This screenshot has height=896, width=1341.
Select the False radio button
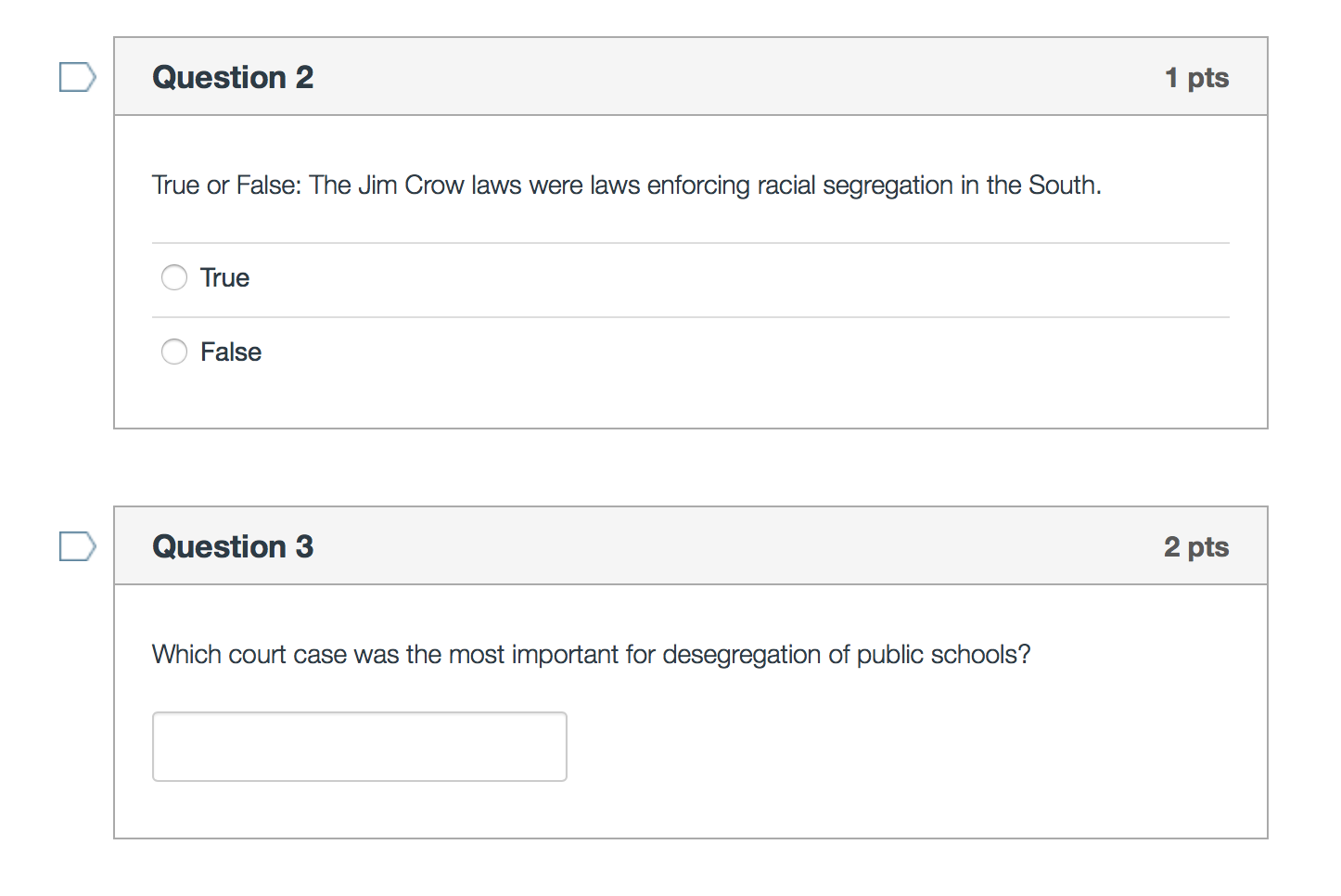174,352
